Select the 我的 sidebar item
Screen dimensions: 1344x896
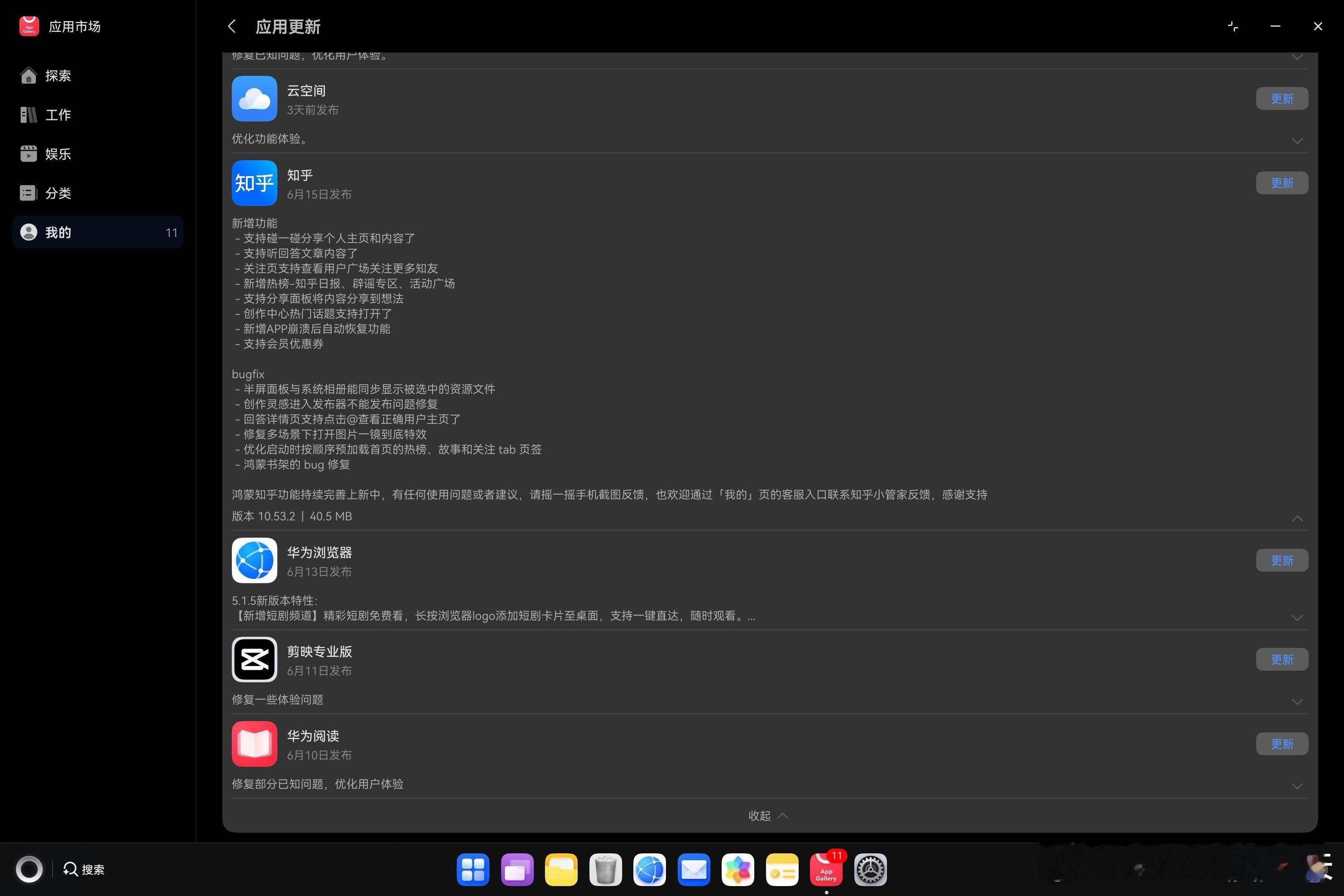pyautogui.click(x=98, y=232)
